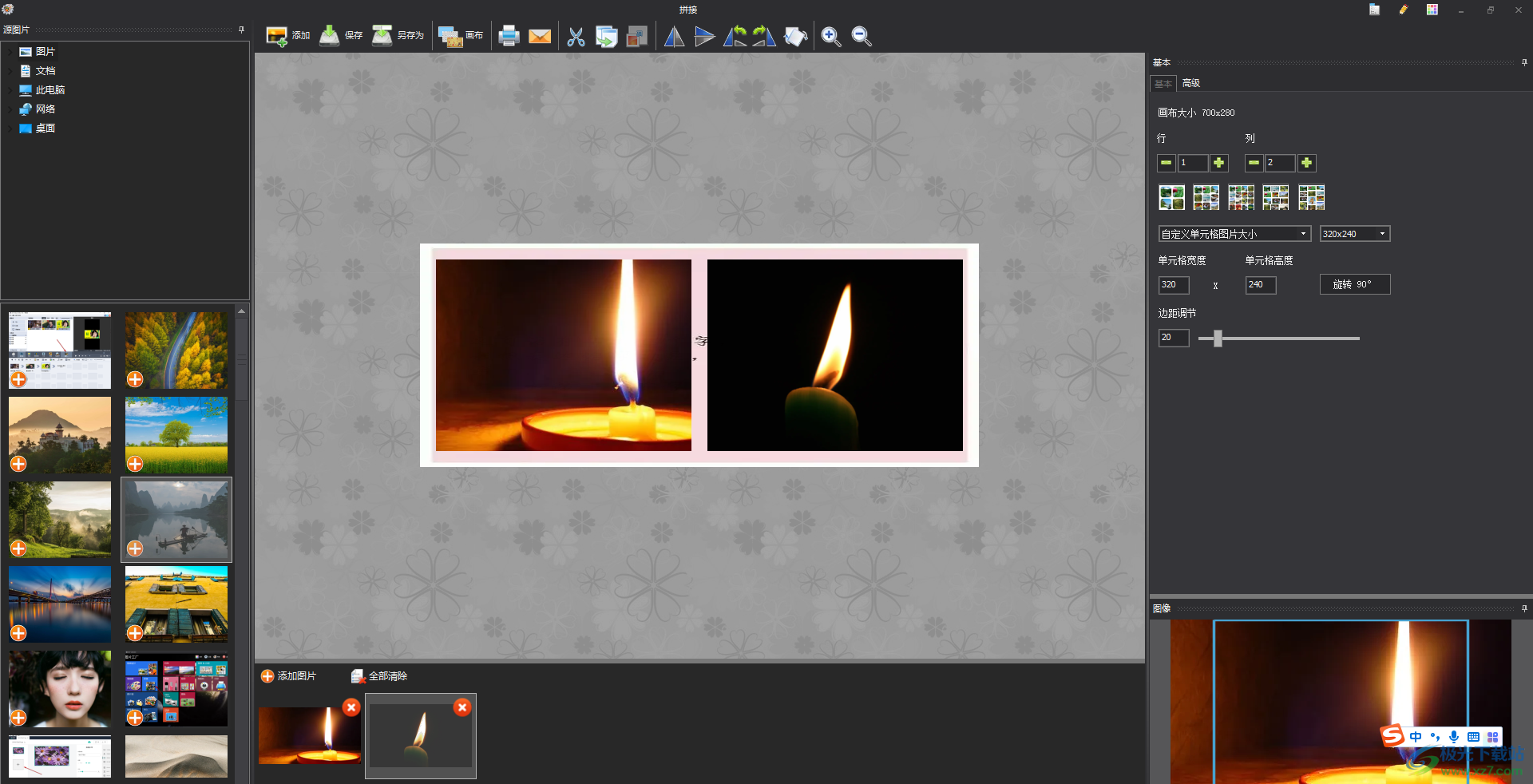This screenshot has height=784, width=1533.
Task: Switch to the 基本 tab
Action: [1163, 84]
